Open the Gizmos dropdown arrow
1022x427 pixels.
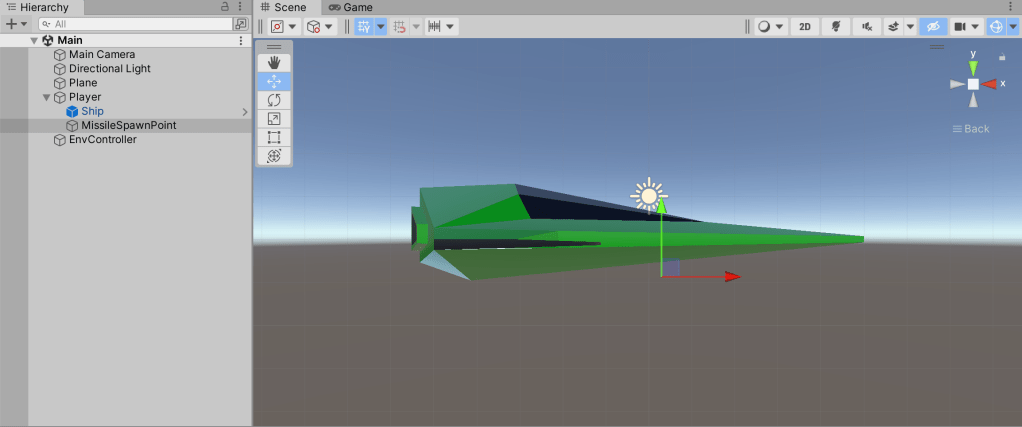1012,27
